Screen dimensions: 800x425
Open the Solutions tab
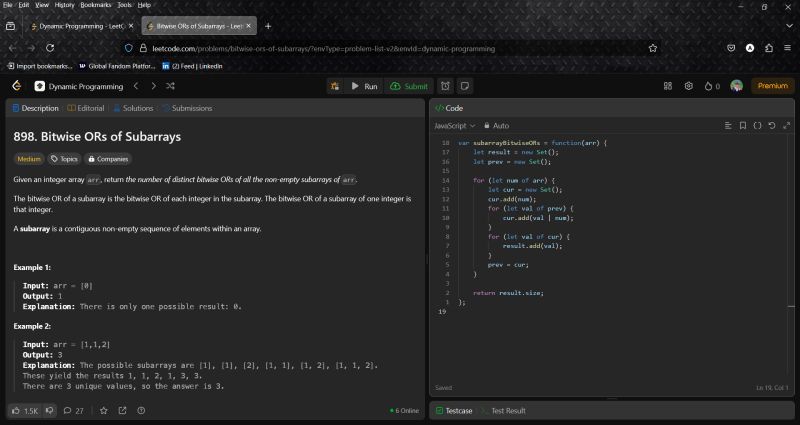point(133,108)
